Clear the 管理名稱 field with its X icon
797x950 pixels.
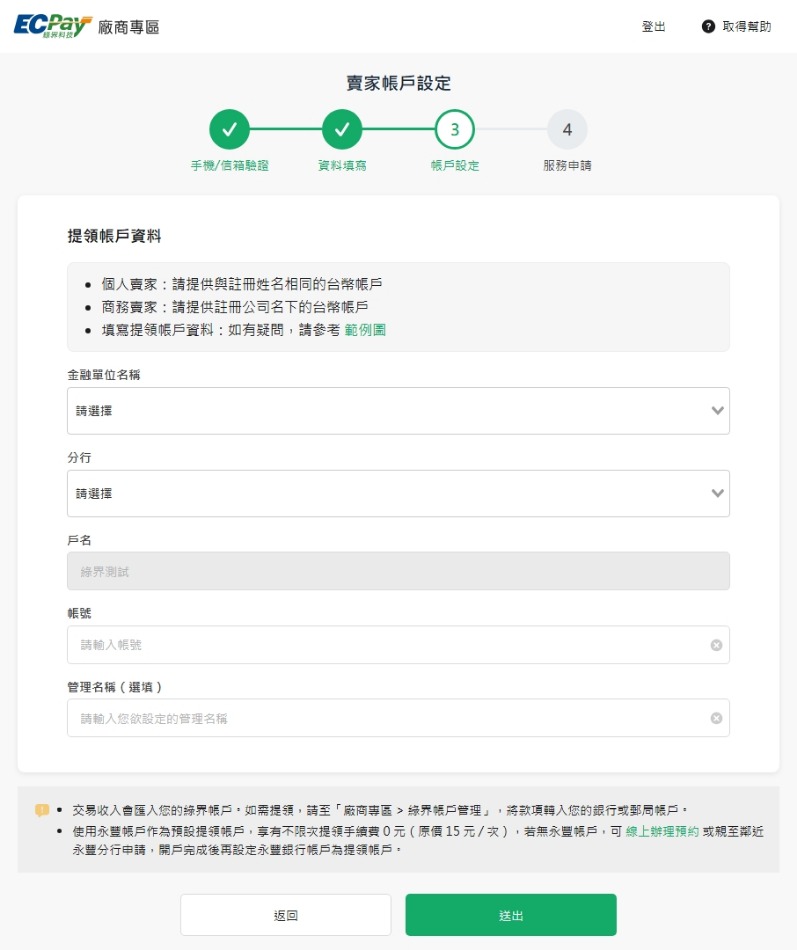pyautogui.click(x=716, y=718)
